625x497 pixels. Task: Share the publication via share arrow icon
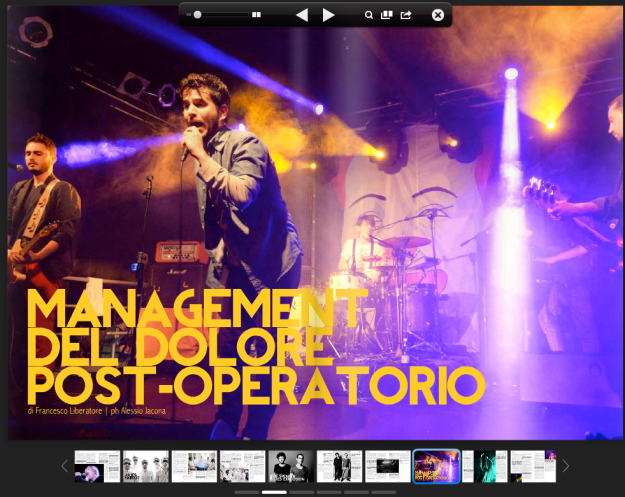coord(406,15)
